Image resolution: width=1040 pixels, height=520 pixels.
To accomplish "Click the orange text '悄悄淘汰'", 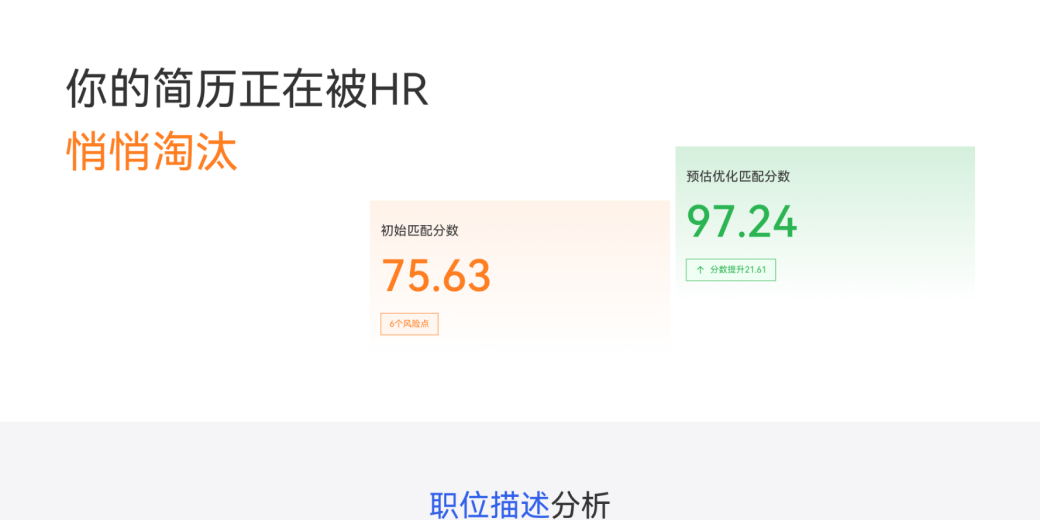I will click(x=152, y=152).
